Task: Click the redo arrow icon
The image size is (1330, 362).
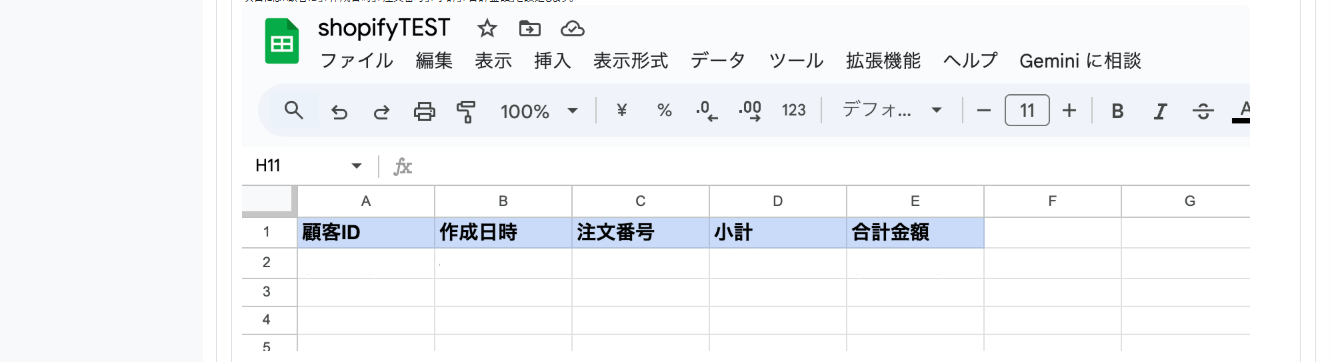Action: [x=381, y=111]
